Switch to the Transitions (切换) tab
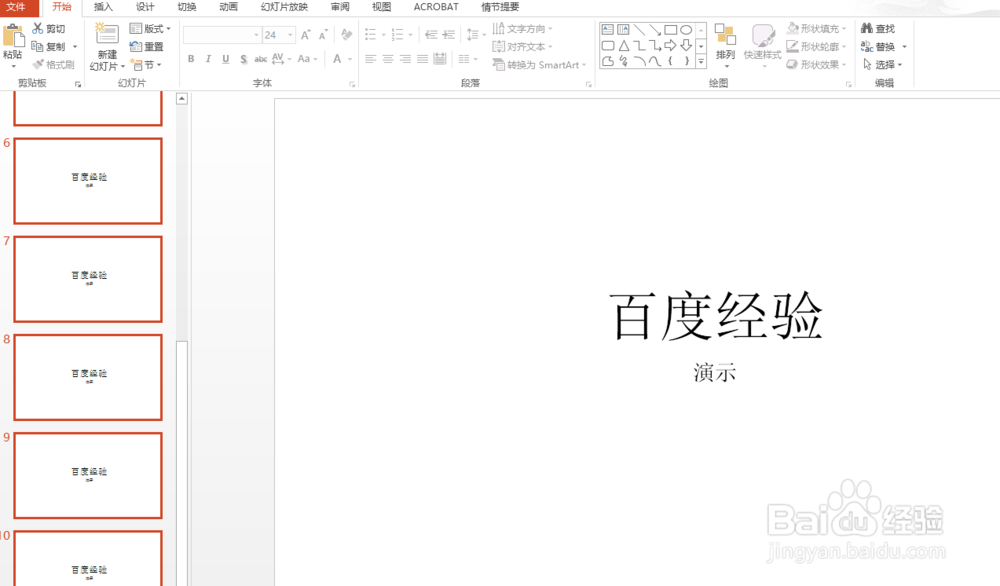Viewport: 1000px width, 586px height. click(x=187, y=7)
